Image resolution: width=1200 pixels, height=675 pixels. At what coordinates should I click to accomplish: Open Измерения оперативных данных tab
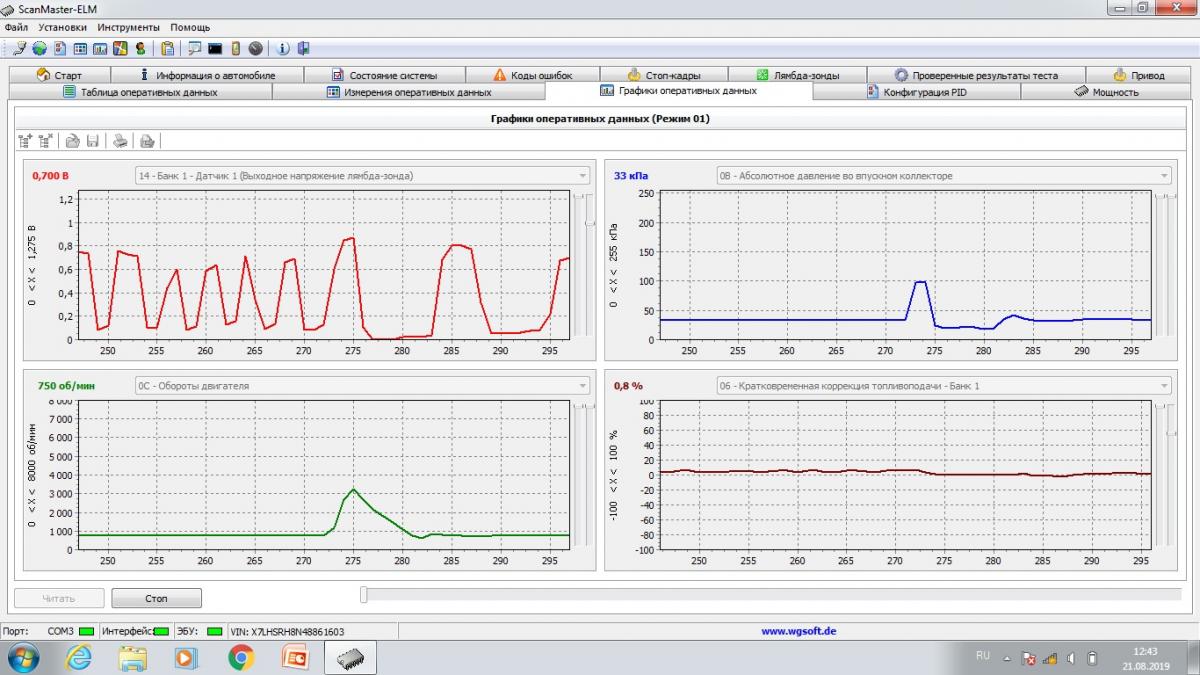409,92
